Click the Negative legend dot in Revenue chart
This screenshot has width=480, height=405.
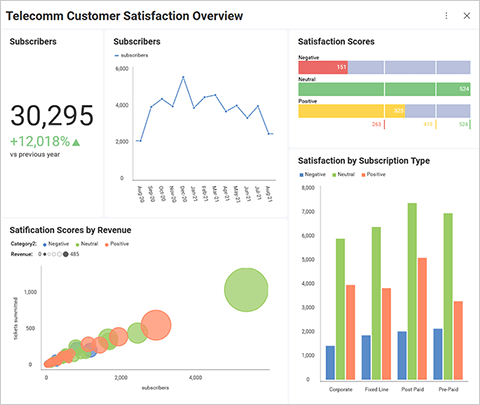click(45, 244)
